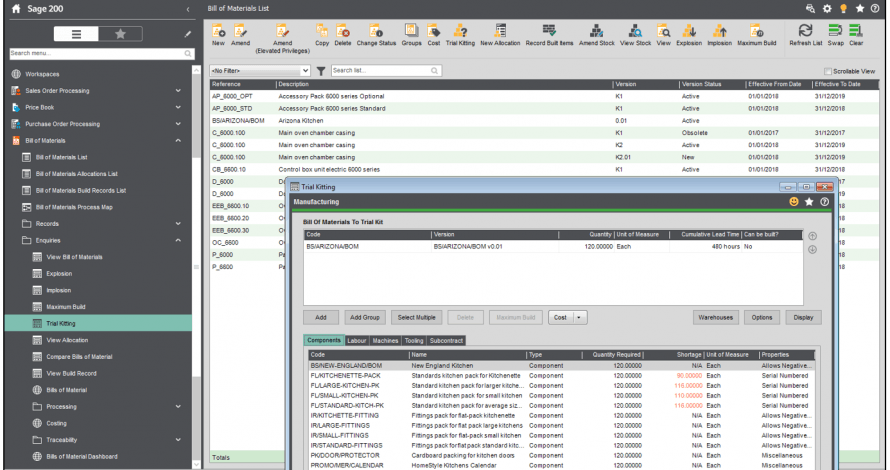890x470 pixels.
Task: Click the lightbulb tips icon
Action: pyautogui.click(x=843, y=9)
